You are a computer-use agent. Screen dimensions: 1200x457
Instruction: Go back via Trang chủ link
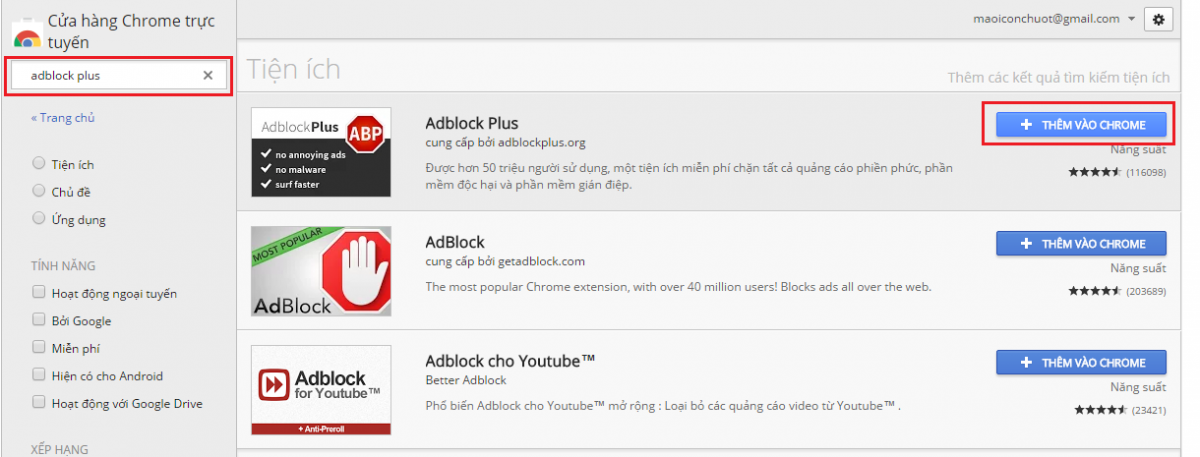point(63,118)
